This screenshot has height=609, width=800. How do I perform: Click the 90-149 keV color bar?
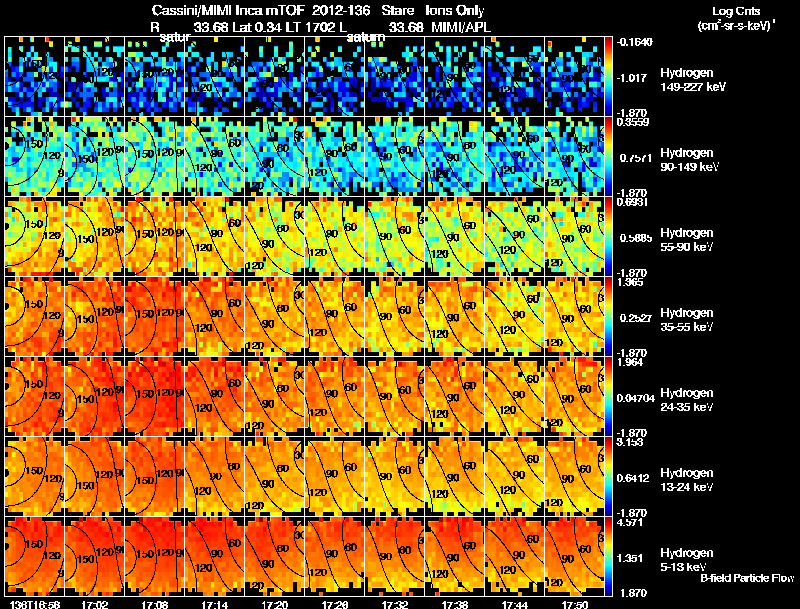point(608,157)
